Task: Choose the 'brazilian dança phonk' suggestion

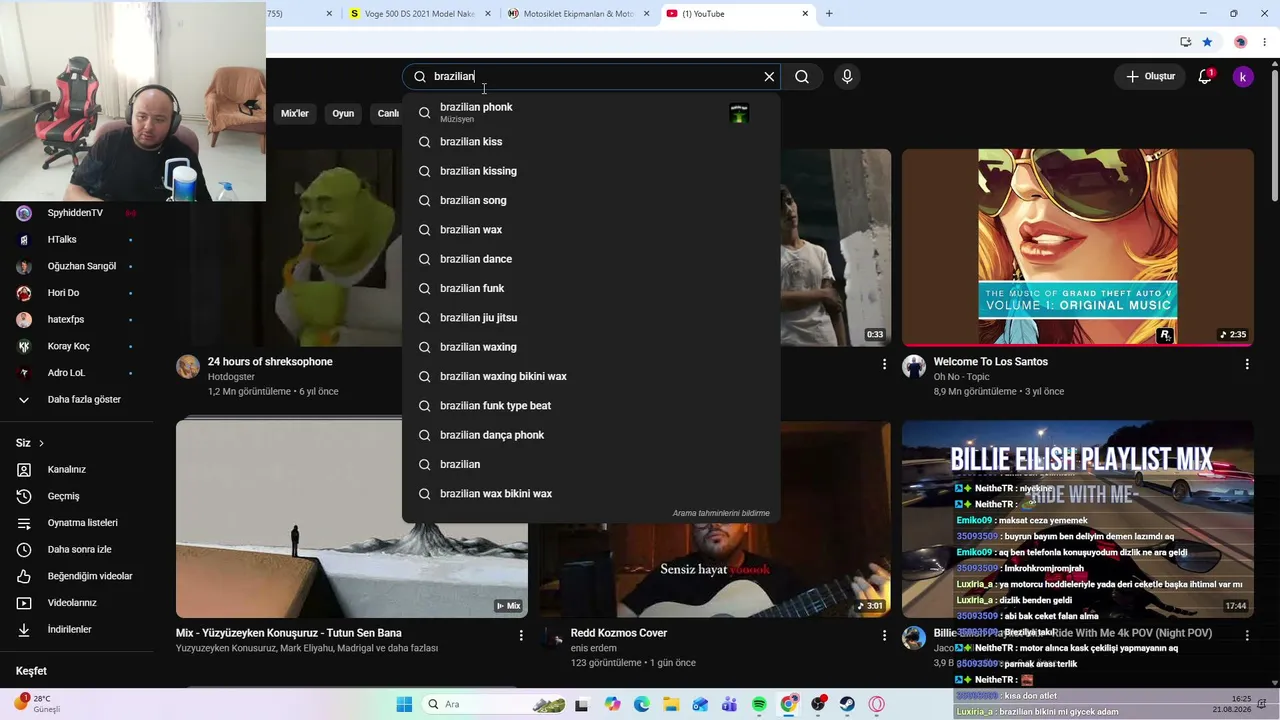Action: coord(591,435)
